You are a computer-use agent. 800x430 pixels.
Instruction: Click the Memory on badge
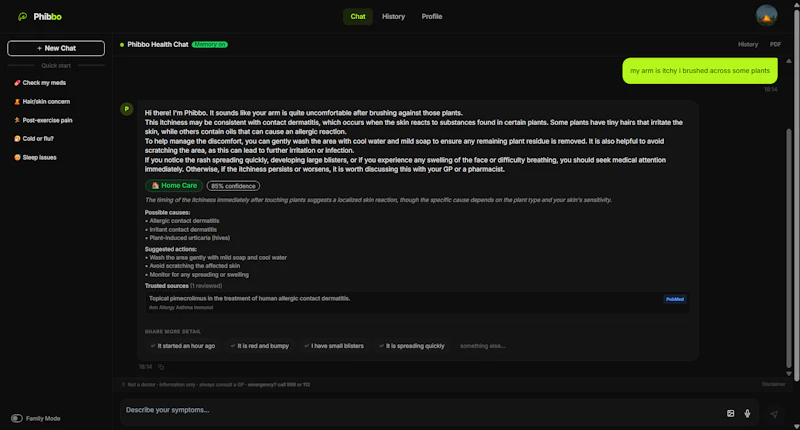click(x=210, y=44)
